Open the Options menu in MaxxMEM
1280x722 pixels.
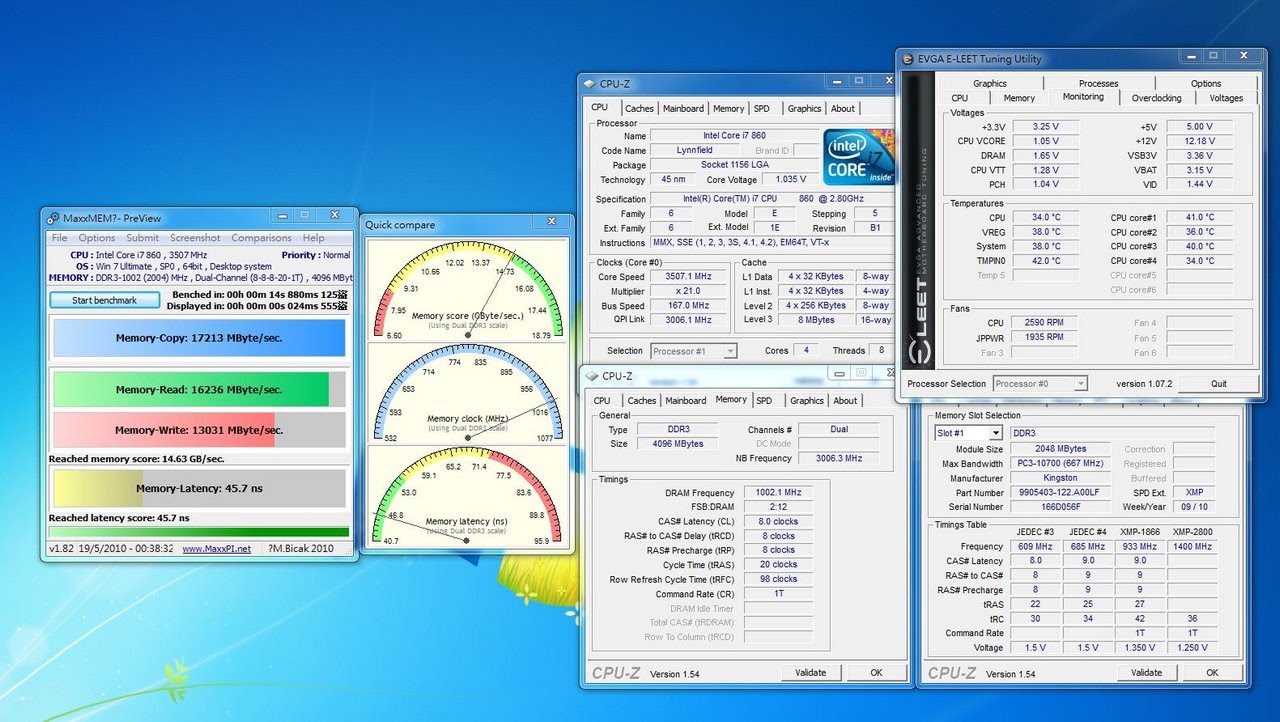point(97,238)
